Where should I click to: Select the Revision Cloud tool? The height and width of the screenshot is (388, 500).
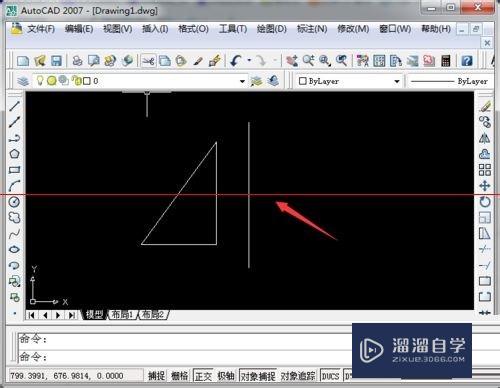14,218
